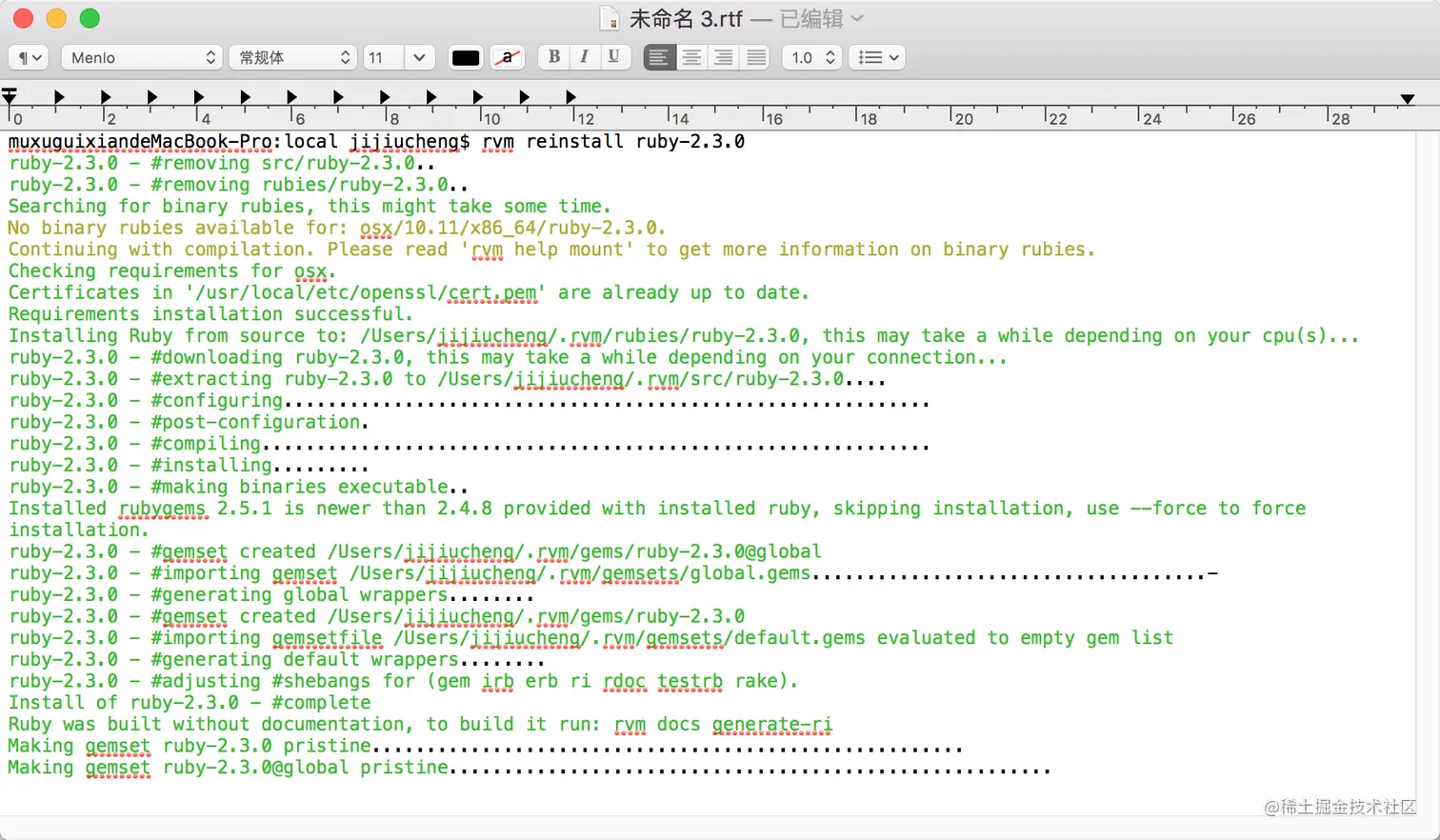Select the left indent marker on the ruler
Viewport: 1440px width, 840px height.
10,96
